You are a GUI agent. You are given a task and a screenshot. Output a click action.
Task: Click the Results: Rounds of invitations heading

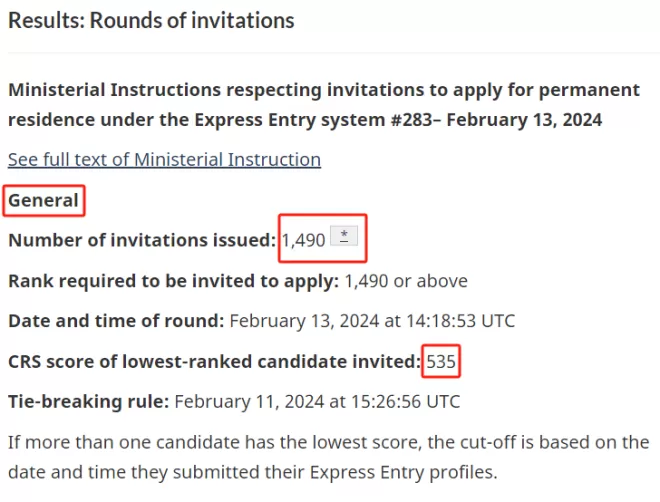click(151, 20)
